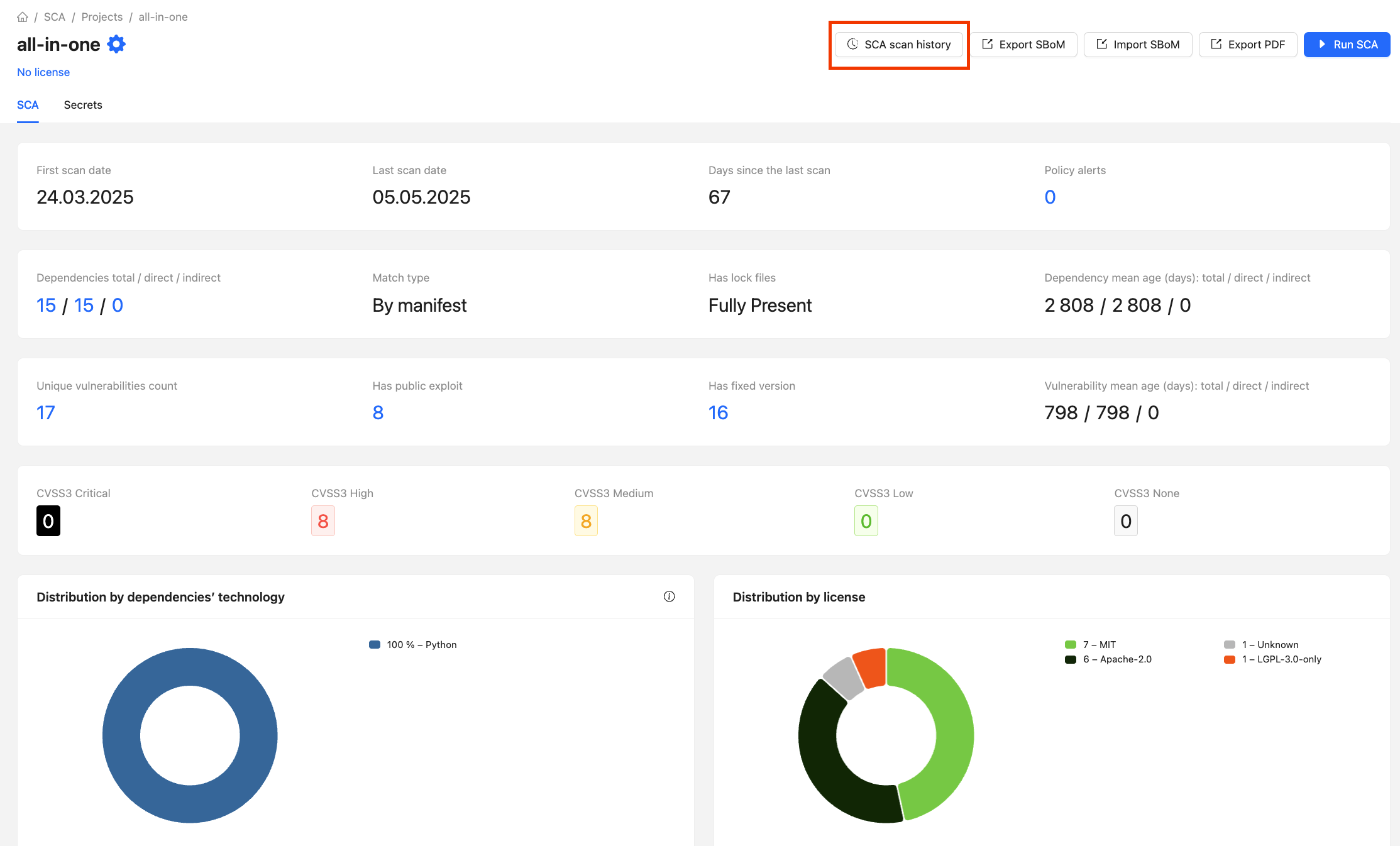Image resolution: width=1400 pixels, height=846 pixels.
Task: Click CVSS3 Low count badge
Action: coord(866,521)
